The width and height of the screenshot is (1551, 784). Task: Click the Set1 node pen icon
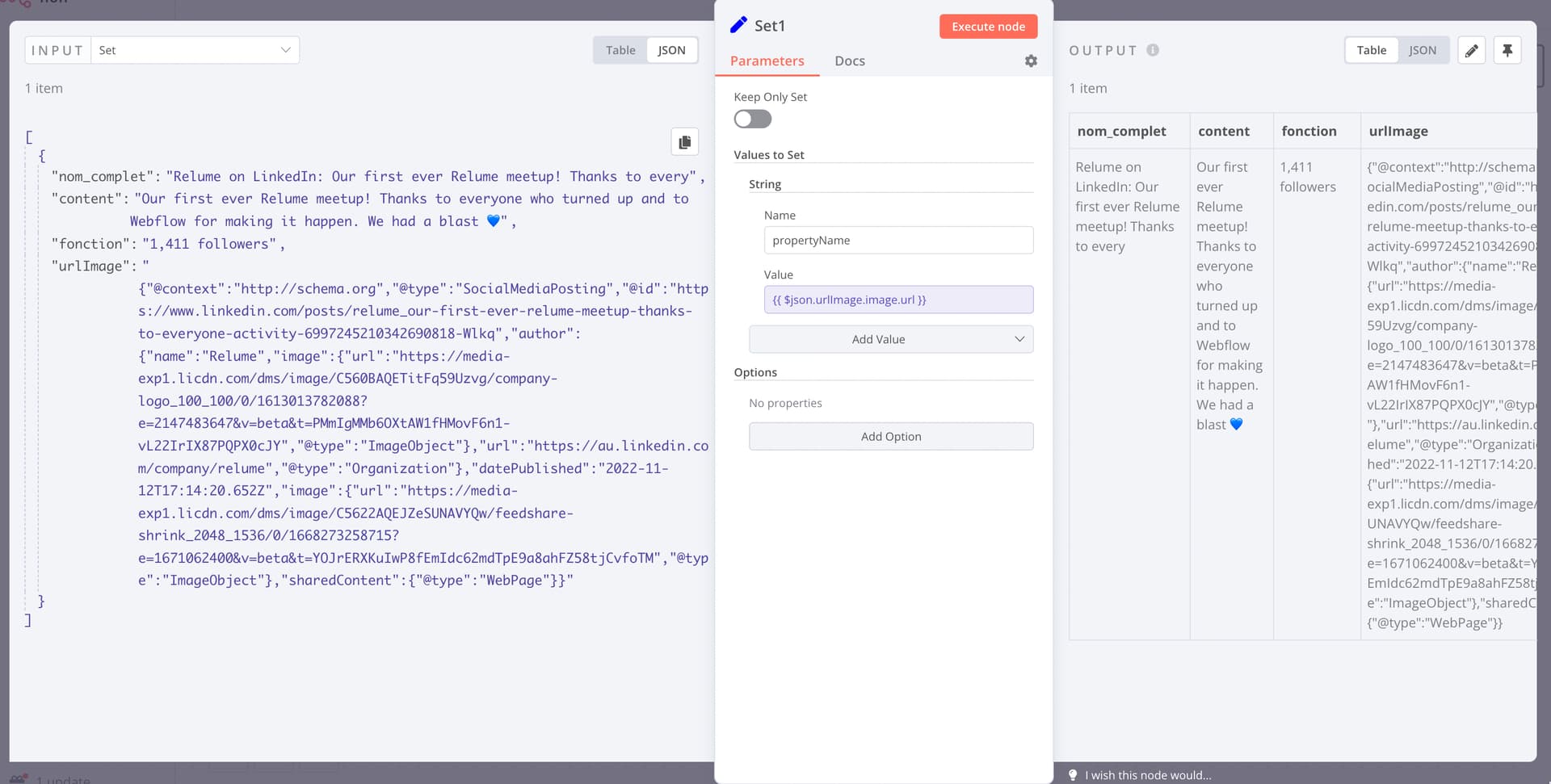pos(738,26)
